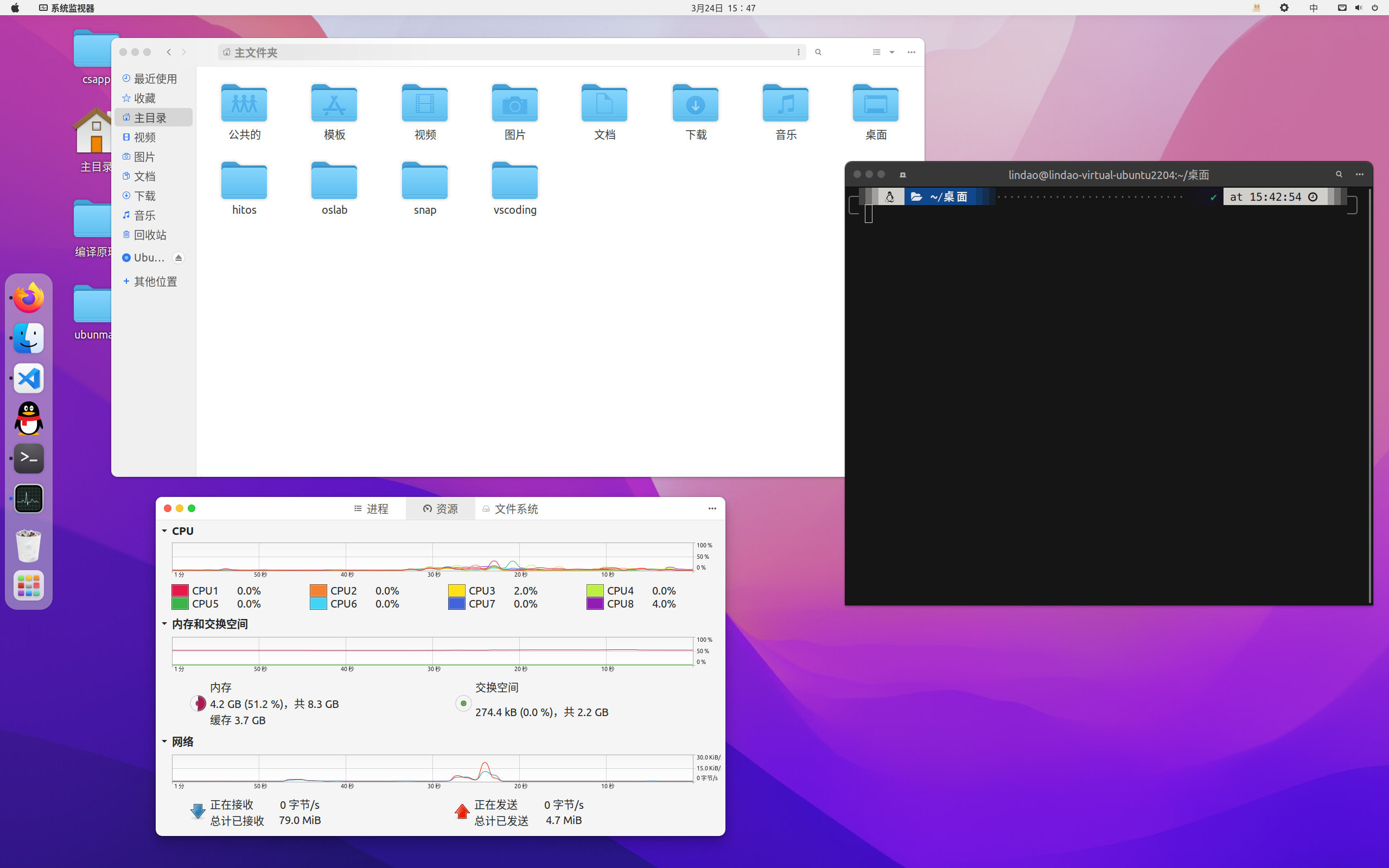Viewport: 1389px width, 868px height.
Task: Open Firefox from the dock
Action: click(29, 298)
